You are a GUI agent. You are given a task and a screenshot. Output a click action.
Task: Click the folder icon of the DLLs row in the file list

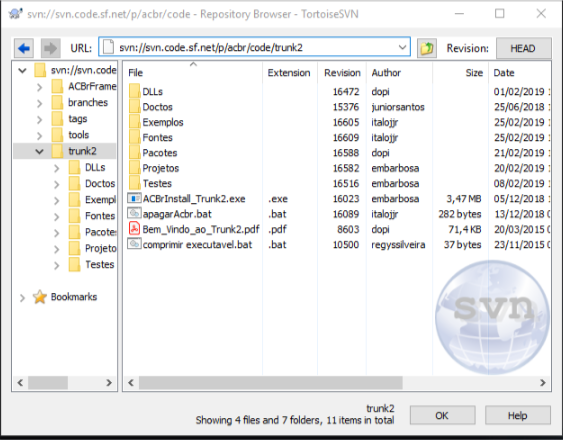[x=135, y=91]
